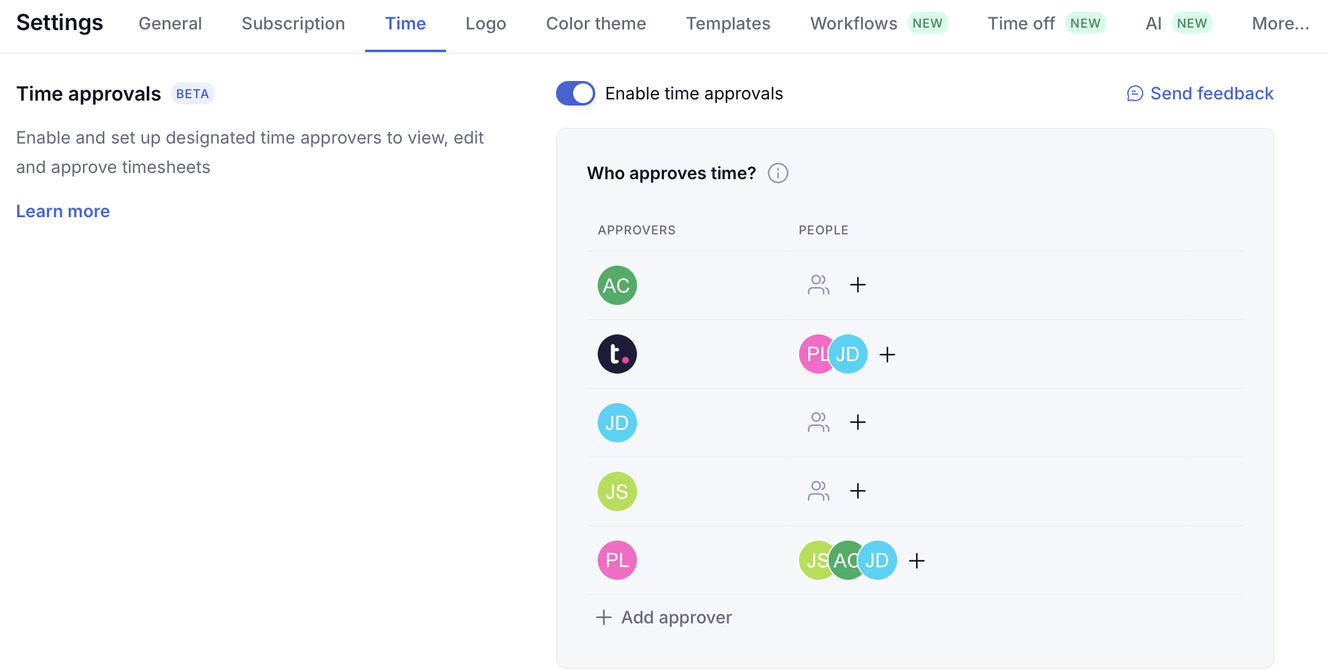Go to the Color theme tab

pyautogui.click(x=596, y=23)
